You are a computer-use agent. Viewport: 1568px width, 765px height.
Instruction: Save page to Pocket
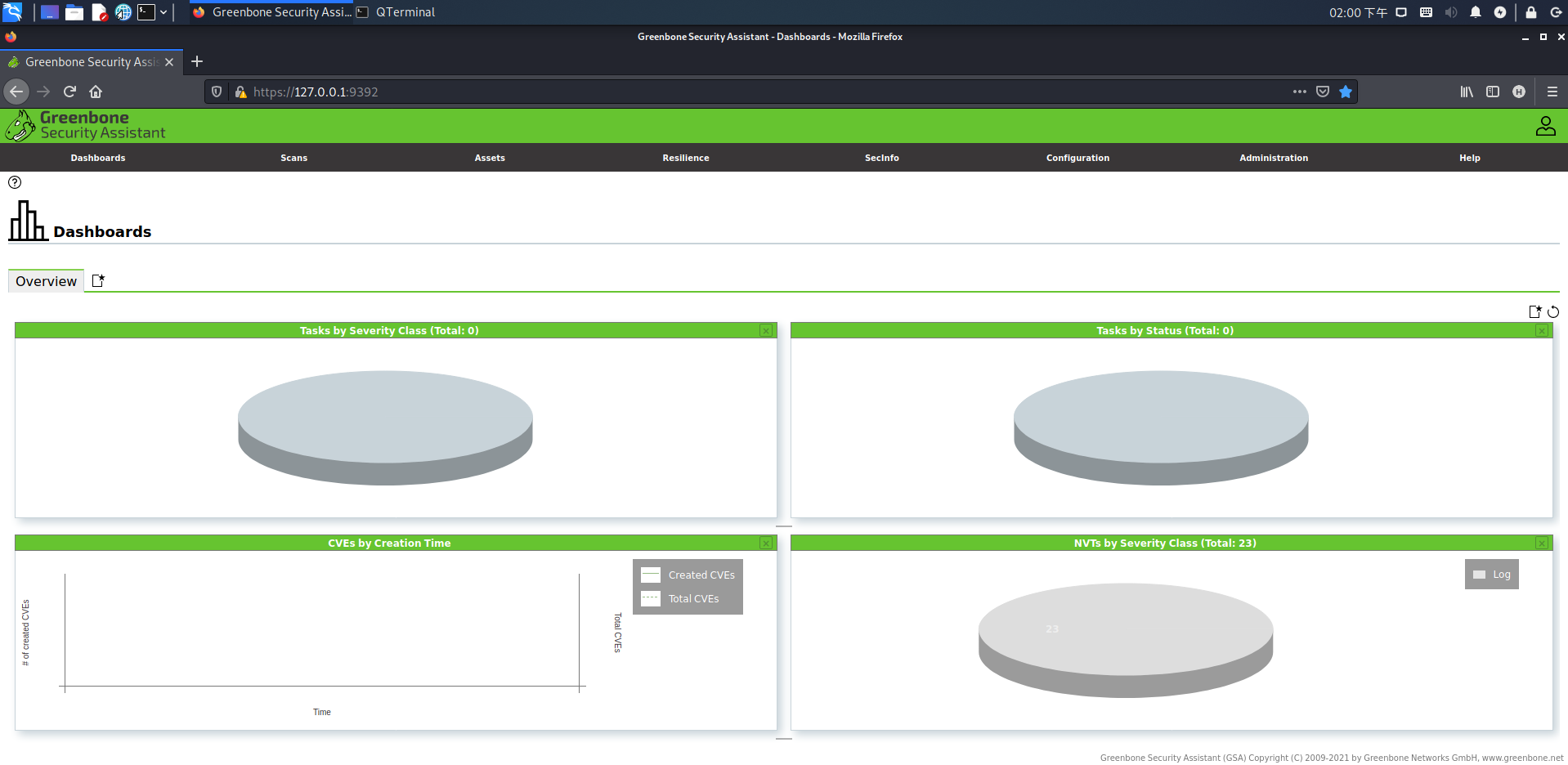(x=1323, y=92)
